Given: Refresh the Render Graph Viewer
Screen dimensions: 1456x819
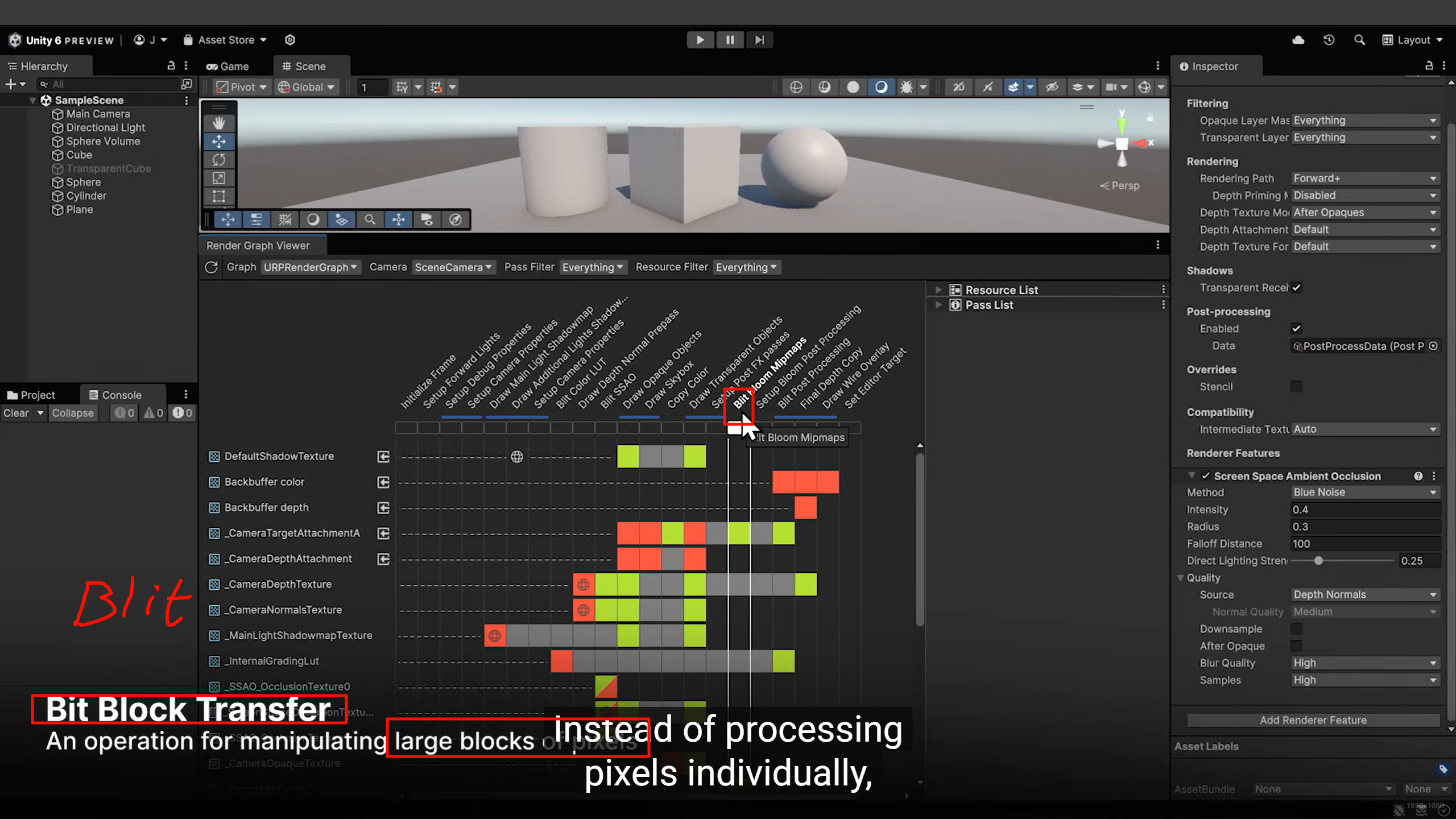Looking at the screenshot, I should [x=212, y=267].
